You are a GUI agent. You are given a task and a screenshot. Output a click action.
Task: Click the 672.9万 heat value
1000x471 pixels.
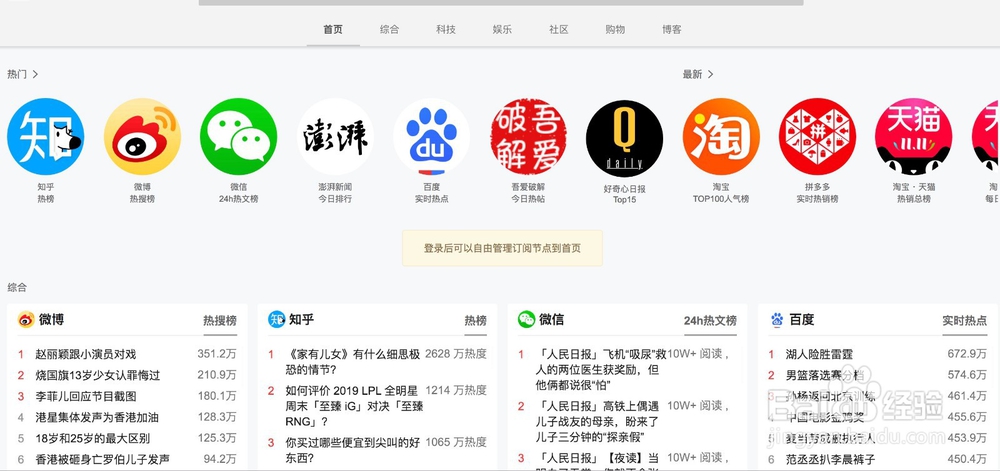click(967, 354)
